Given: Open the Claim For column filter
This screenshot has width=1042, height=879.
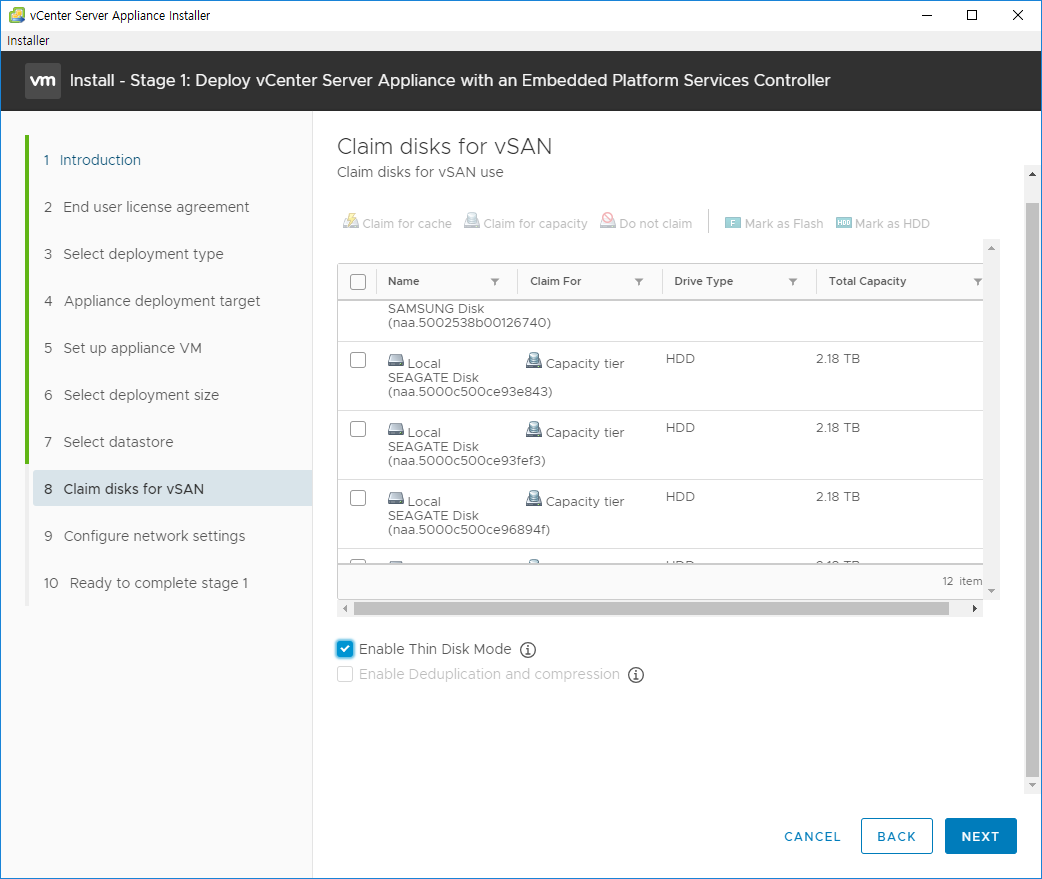Looking at the screenshot, I should coord(639,282).
